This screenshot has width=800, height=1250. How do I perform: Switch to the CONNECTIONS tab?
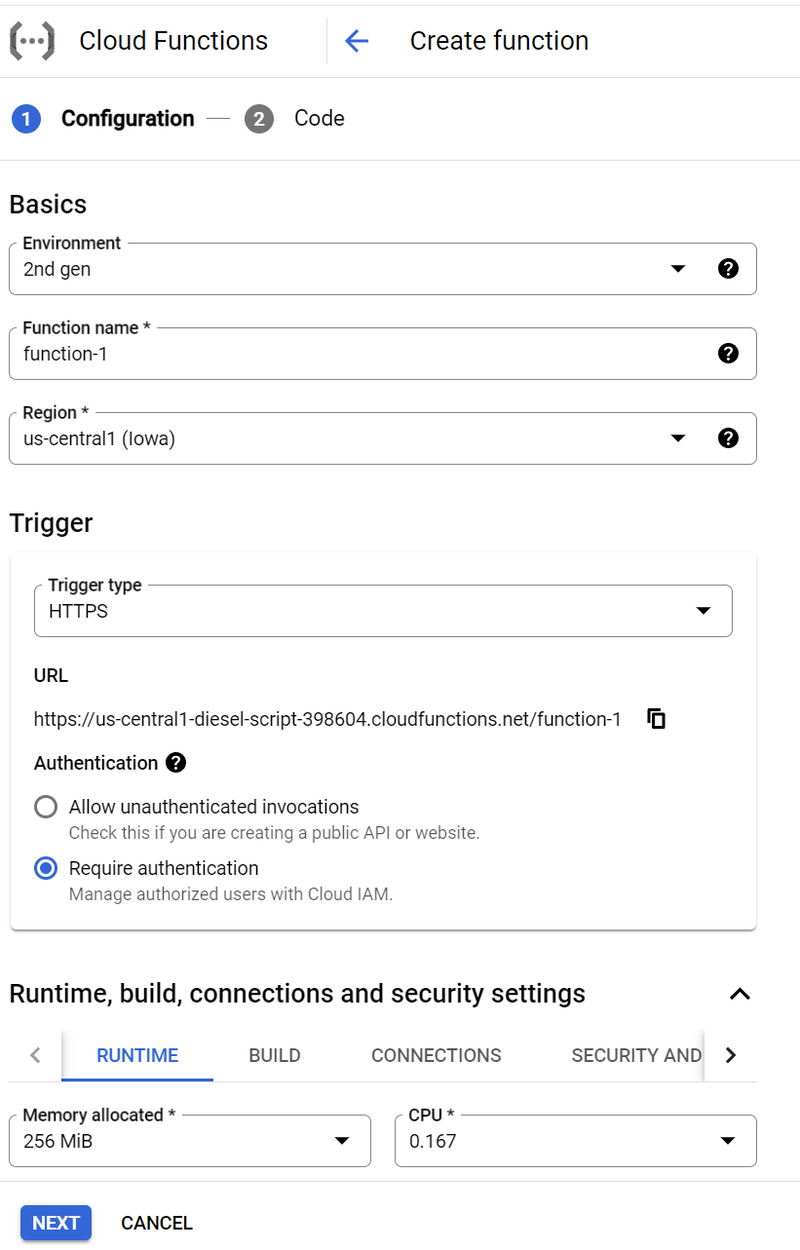tap(436, 1055)
